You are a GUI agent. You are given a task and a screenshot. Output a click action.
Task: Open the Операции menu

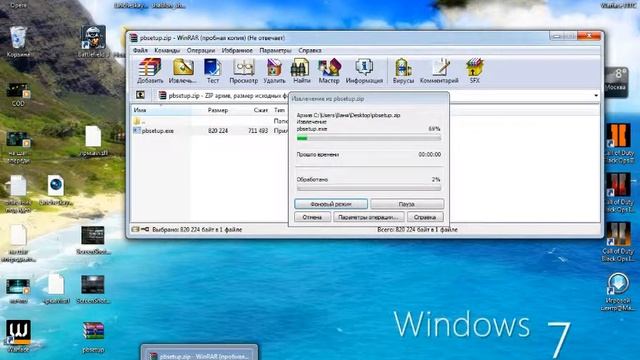point(201,51)
